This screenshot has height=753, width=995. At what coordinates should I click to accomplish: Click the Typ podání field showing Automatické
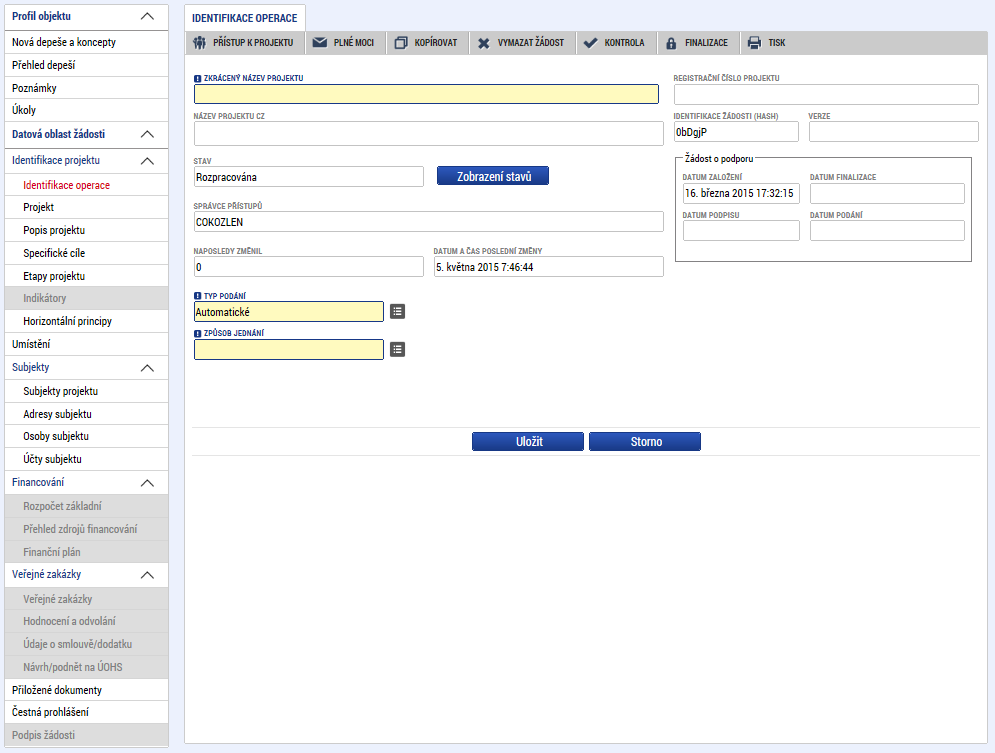[x=289, y=311]
